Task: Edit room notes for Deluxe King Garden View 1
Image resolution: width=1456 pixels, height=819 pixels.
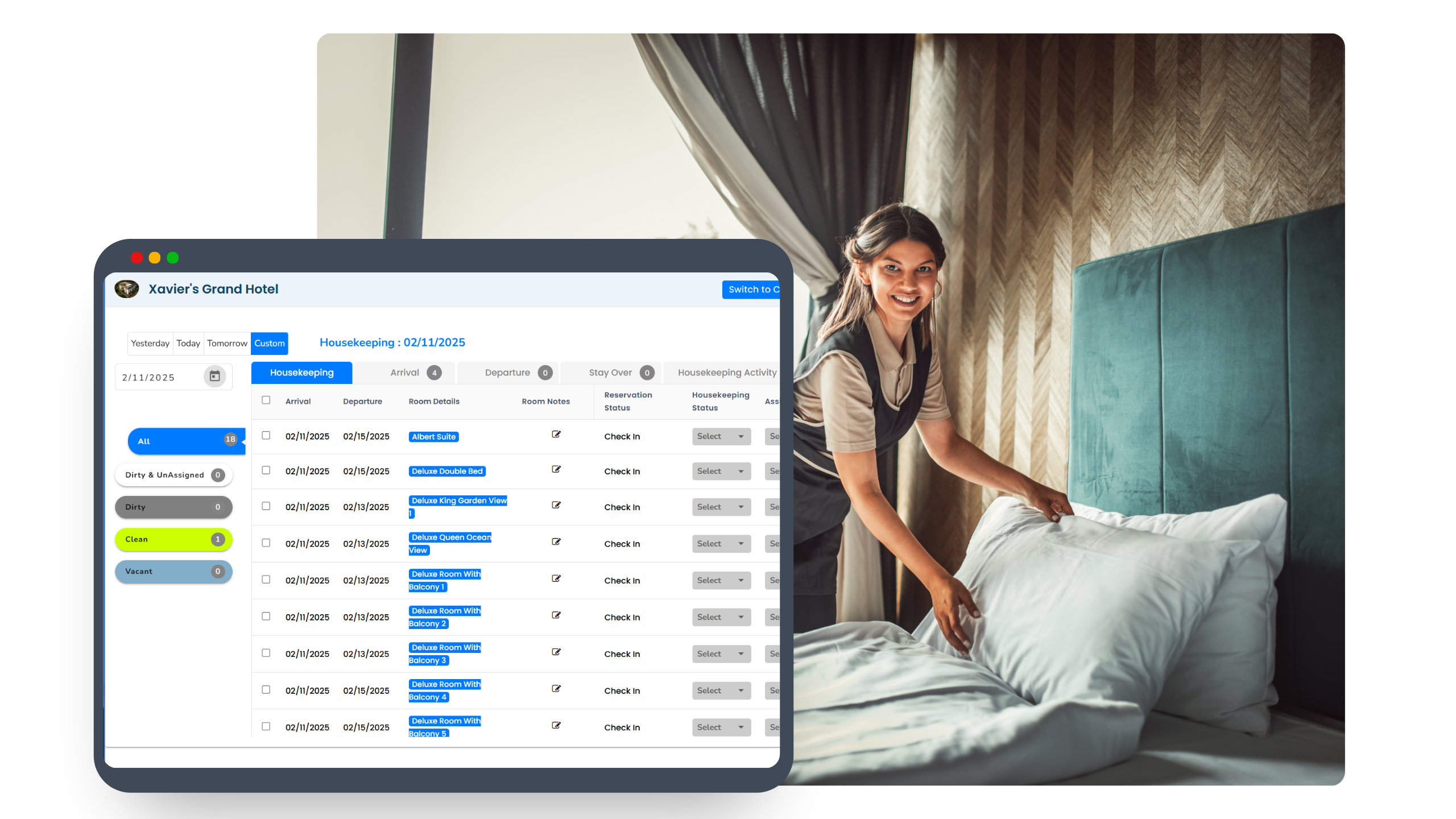Action: 556,505
